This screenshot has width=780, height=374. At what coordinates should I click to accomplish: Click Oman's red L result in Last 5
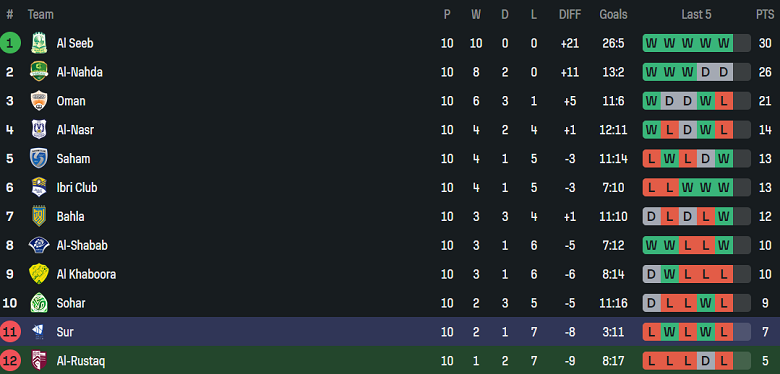724,101
